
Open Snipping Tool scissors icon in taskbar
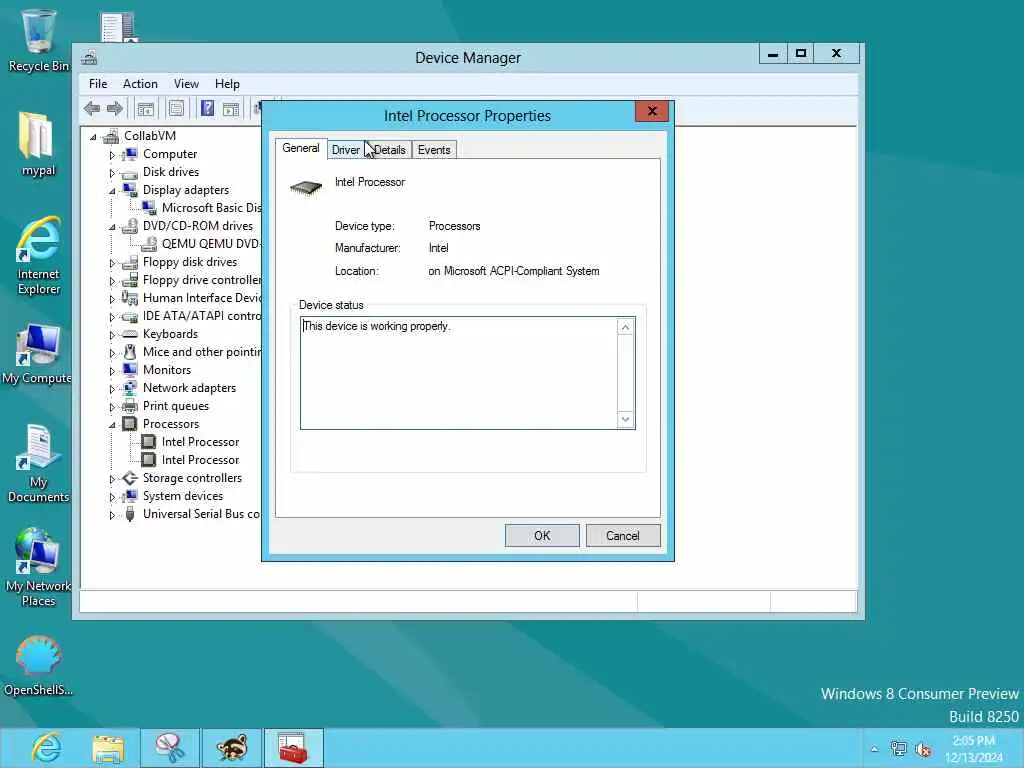coord(170,748)
